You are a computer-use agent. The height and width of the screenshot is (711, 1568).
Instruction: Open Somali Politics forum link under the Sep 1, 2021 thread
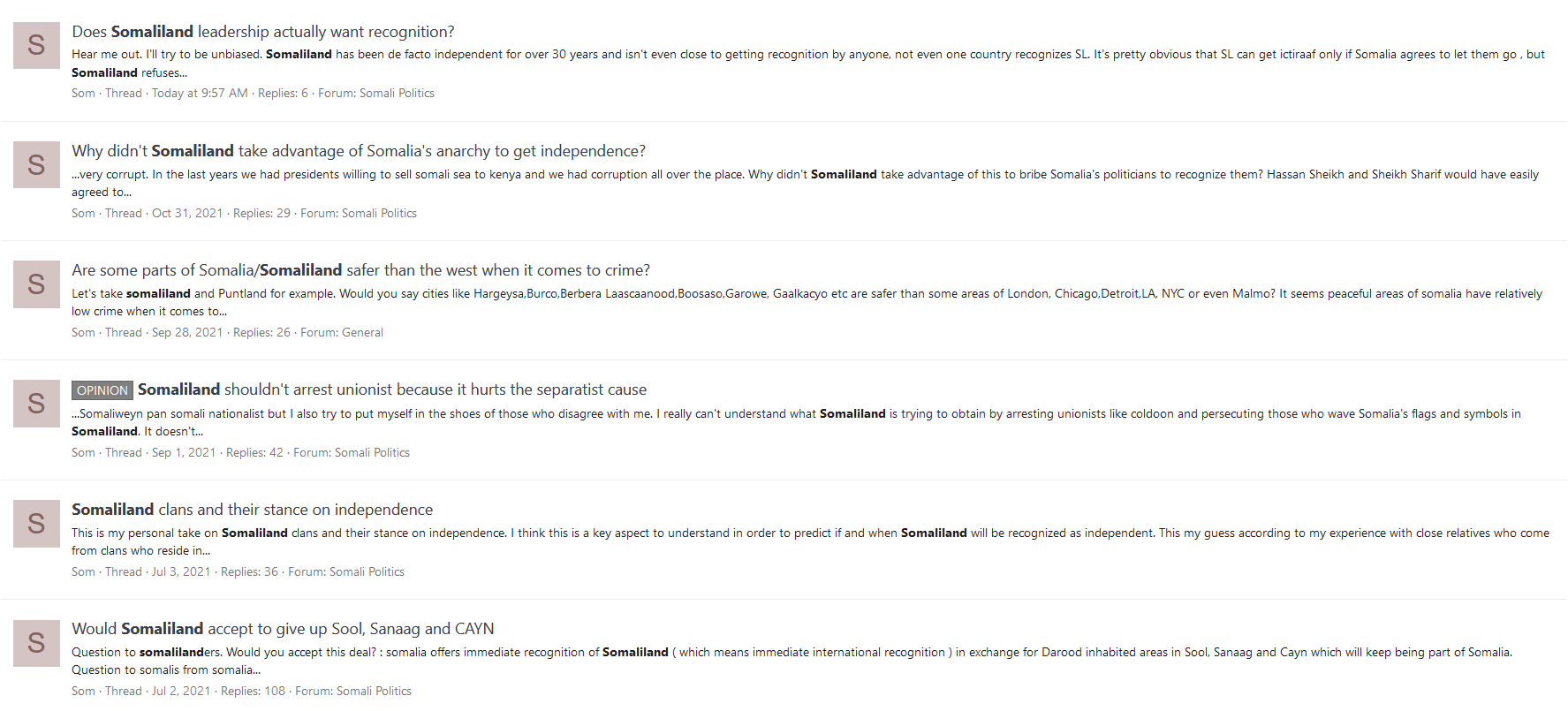point(372,453)
